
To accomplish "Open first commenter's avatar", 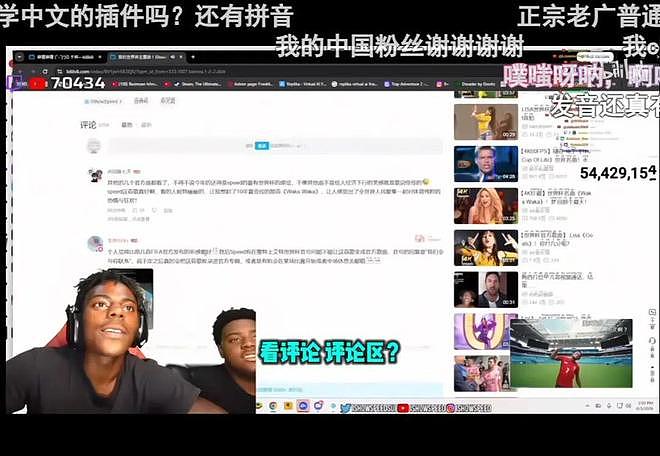I will coord(94,174).
